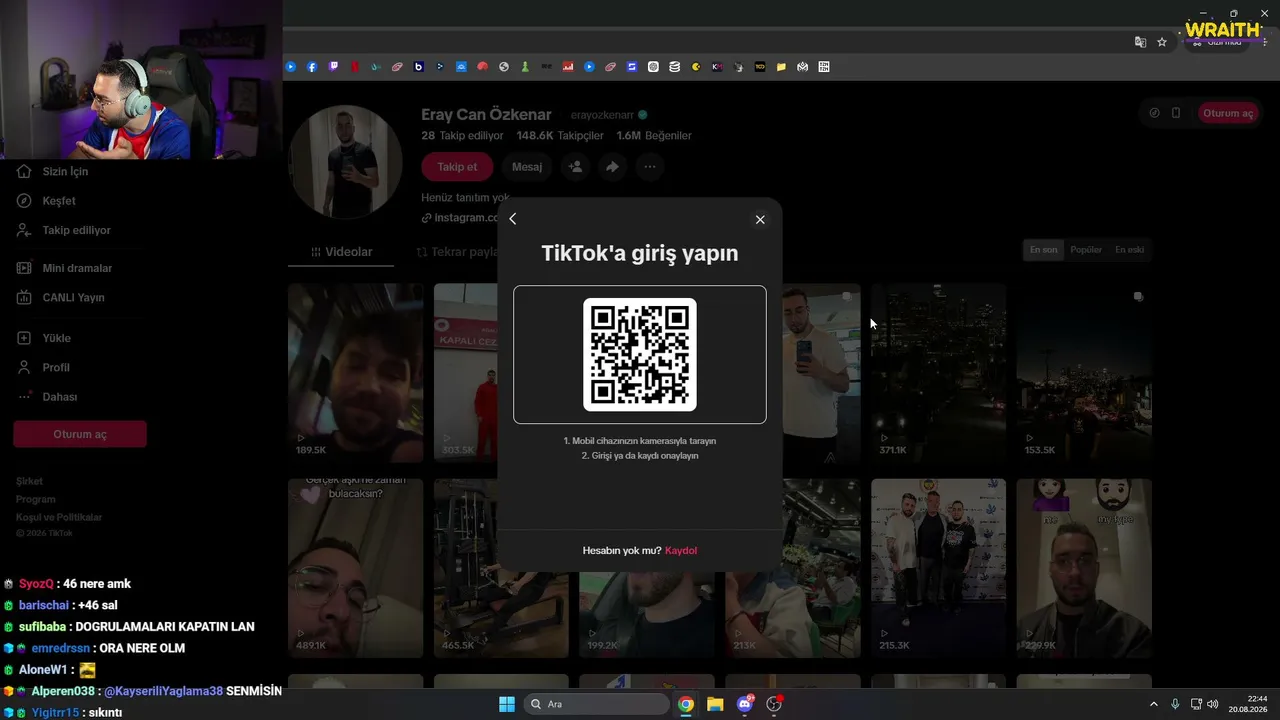Sort videos by En son
Screen dimensions: 1280x720
(1043, 250)
